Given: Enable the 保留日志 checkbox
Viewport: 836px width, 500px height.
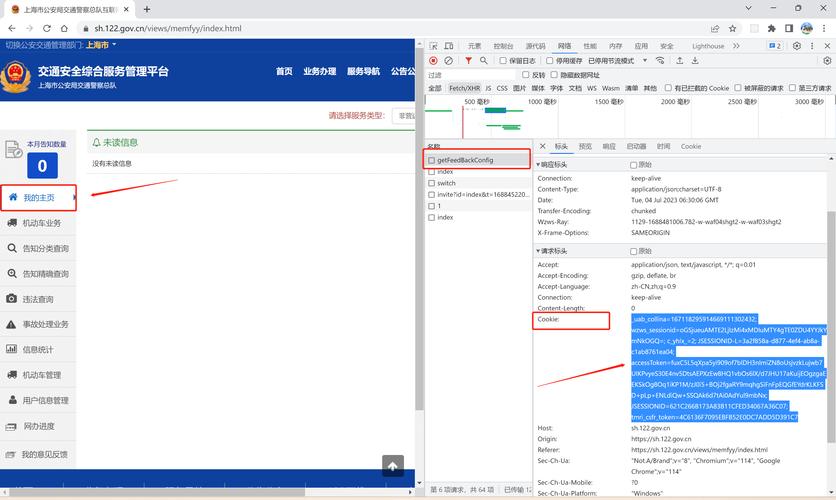Looking at the screenshot, I should pos(504,61).
